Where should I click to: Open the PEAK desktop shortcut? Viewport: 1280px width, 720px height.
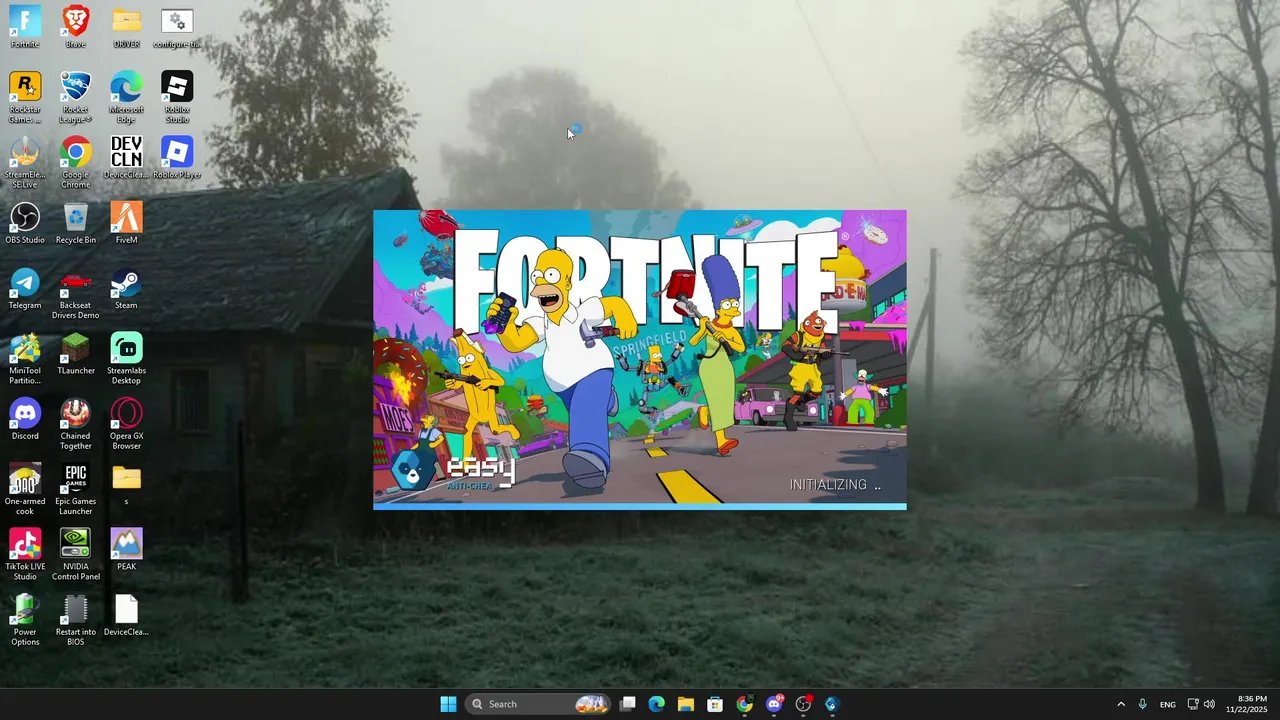(126, 550)
